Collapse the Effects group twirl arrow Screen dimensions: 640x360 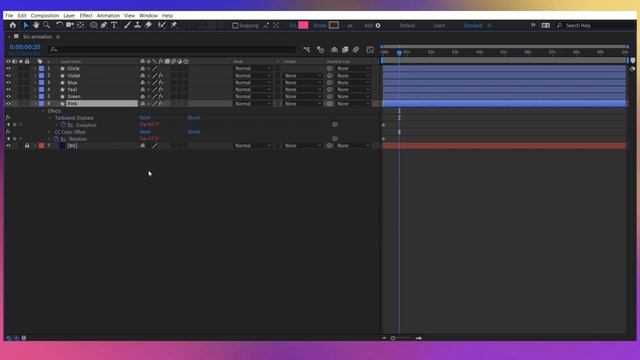pos(42,111)
